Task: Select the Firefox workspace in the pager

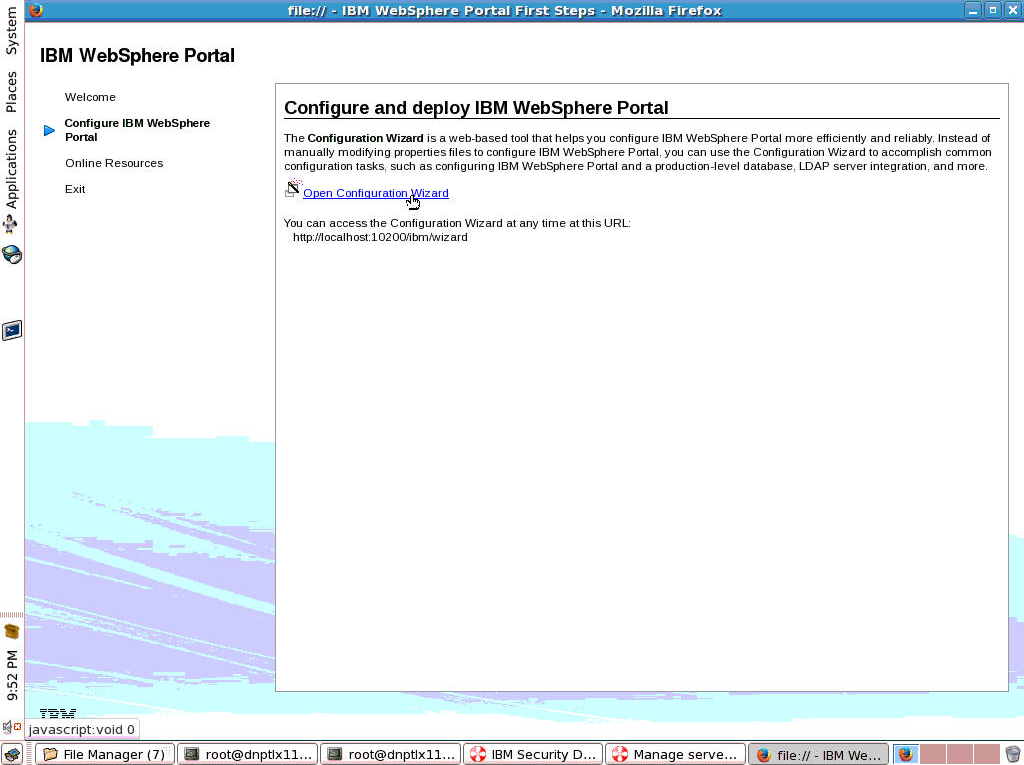Action: pos(906,755)
